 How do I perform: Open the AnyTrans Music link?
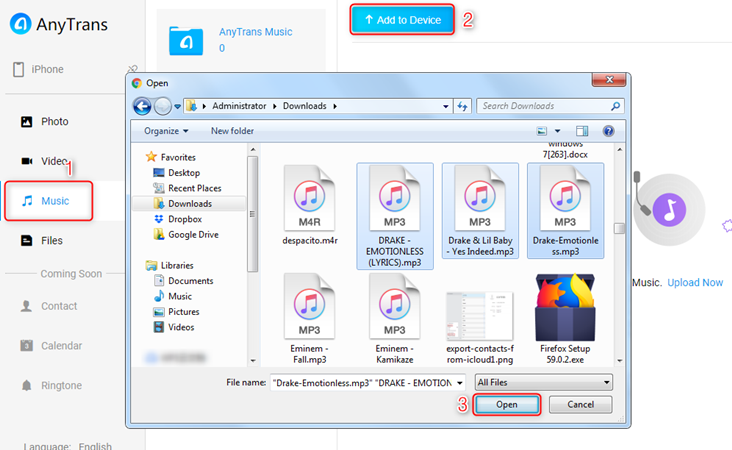[255, 32]
